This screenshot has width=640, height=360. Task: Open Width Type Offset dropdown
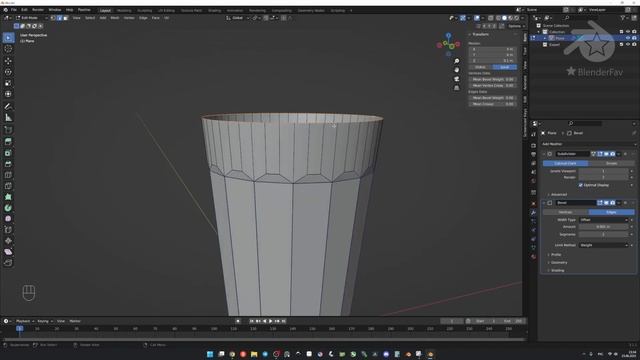[604, 220]
